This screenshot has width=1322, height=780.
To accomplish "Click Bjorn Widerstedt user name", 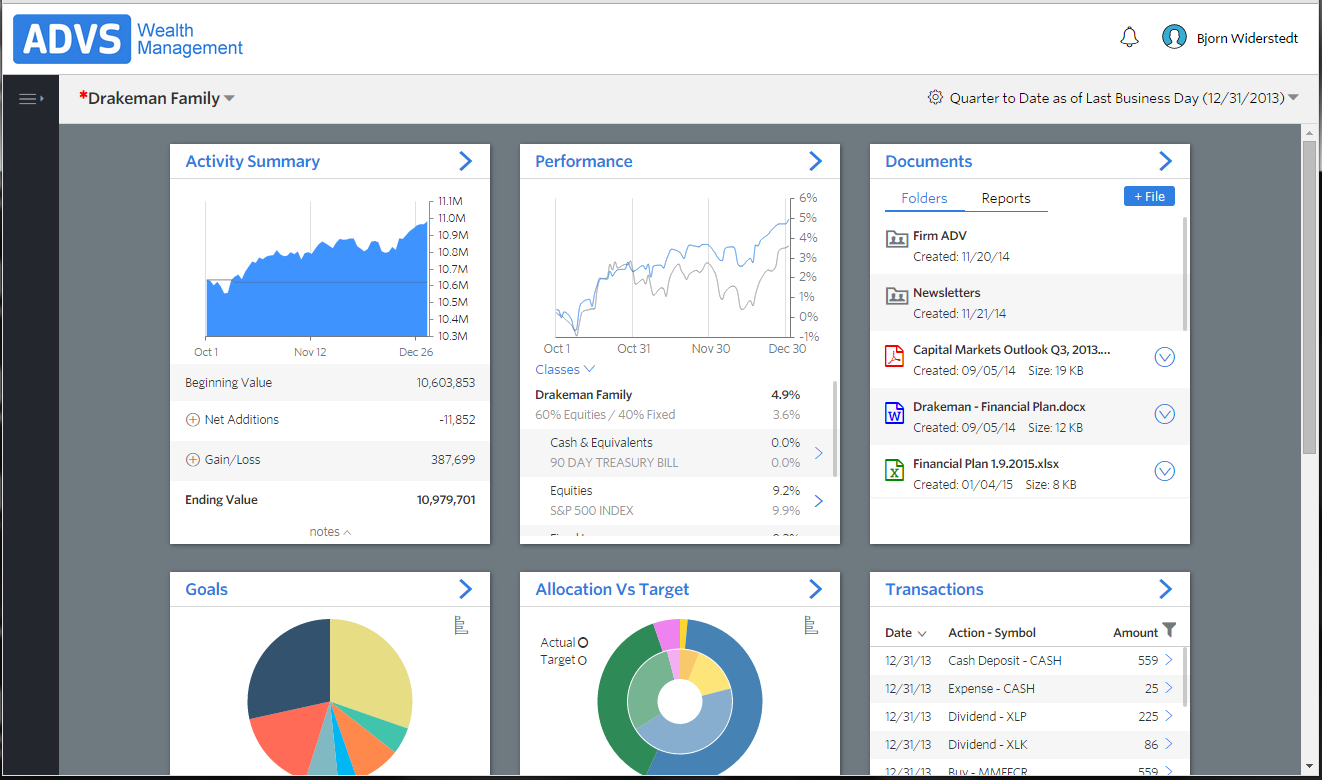I will click(1247, 38).
